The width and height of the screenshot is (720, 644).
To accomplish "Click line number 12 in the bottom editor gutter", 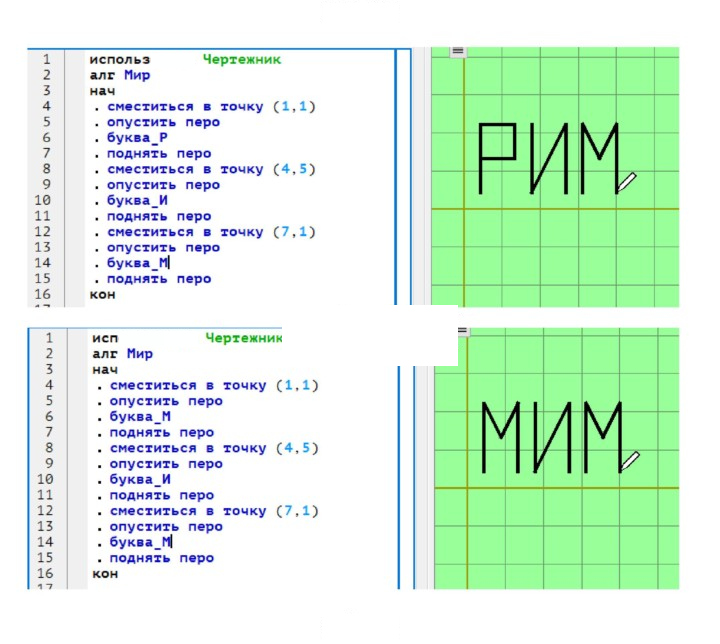I will click(x=45, y=511).
